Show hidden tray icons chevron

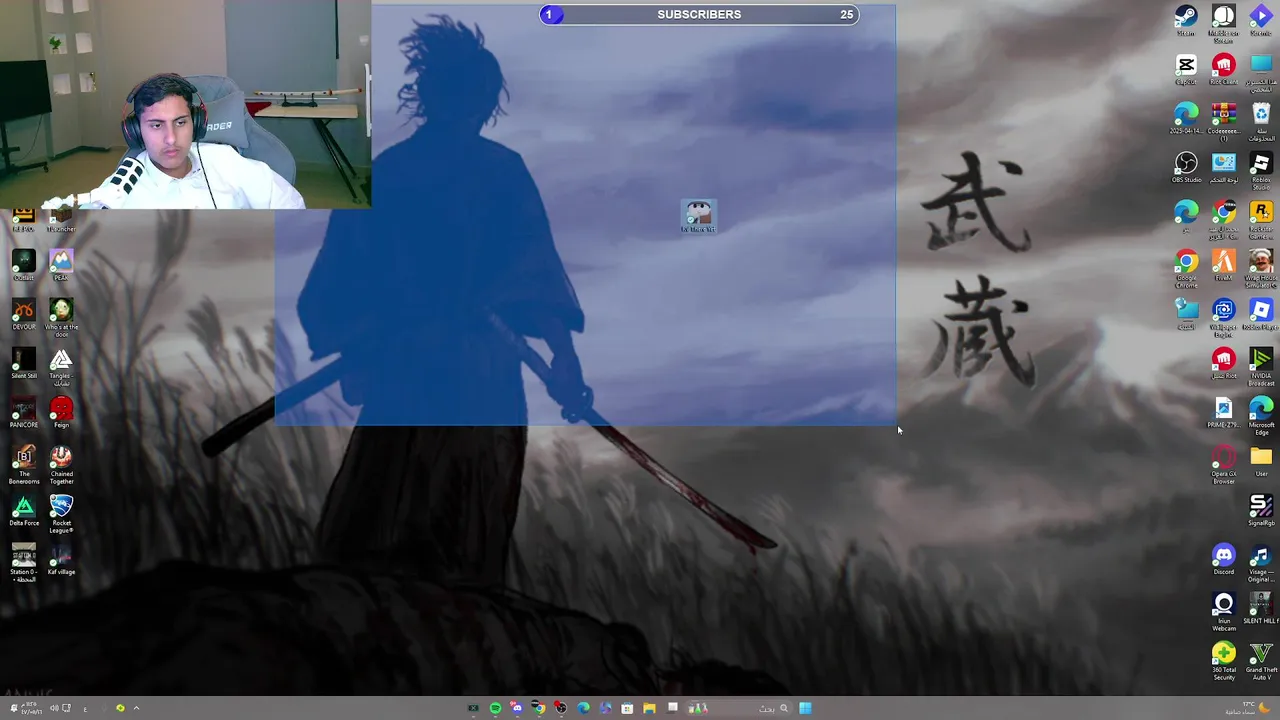(136, 708)
